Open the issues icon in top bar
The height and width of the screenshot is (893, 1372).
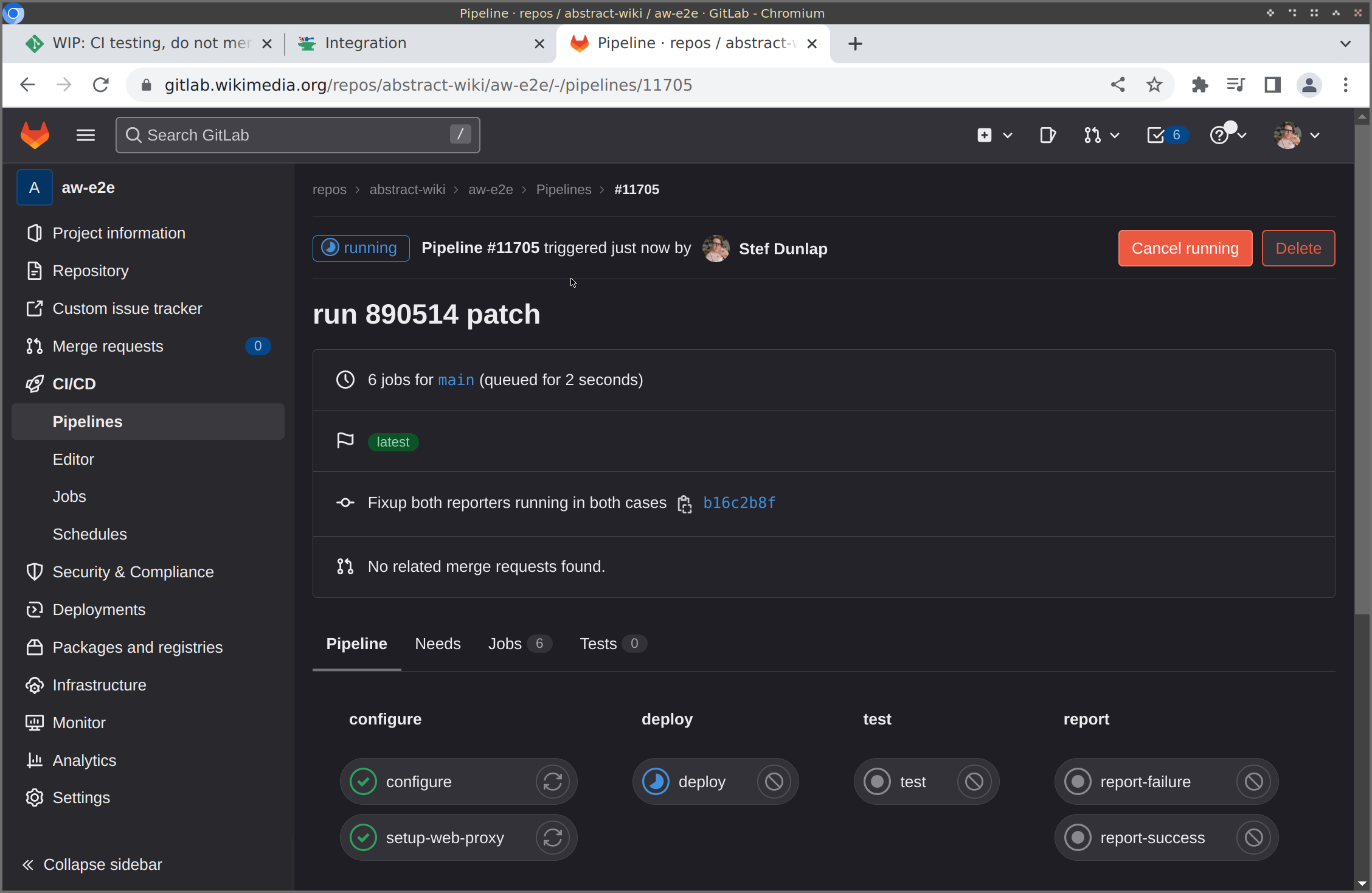tap(1047, 135)
